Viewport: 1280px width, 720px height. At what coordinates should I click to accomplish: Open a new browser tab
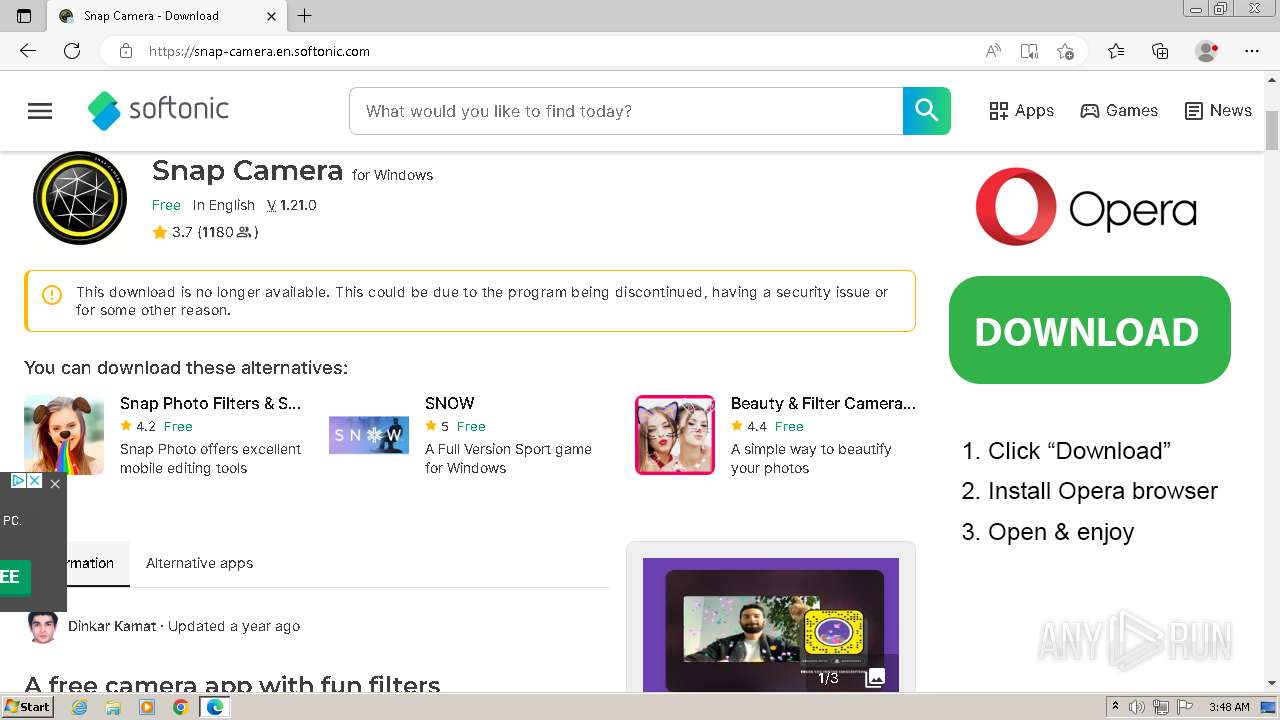coord(305,16)
